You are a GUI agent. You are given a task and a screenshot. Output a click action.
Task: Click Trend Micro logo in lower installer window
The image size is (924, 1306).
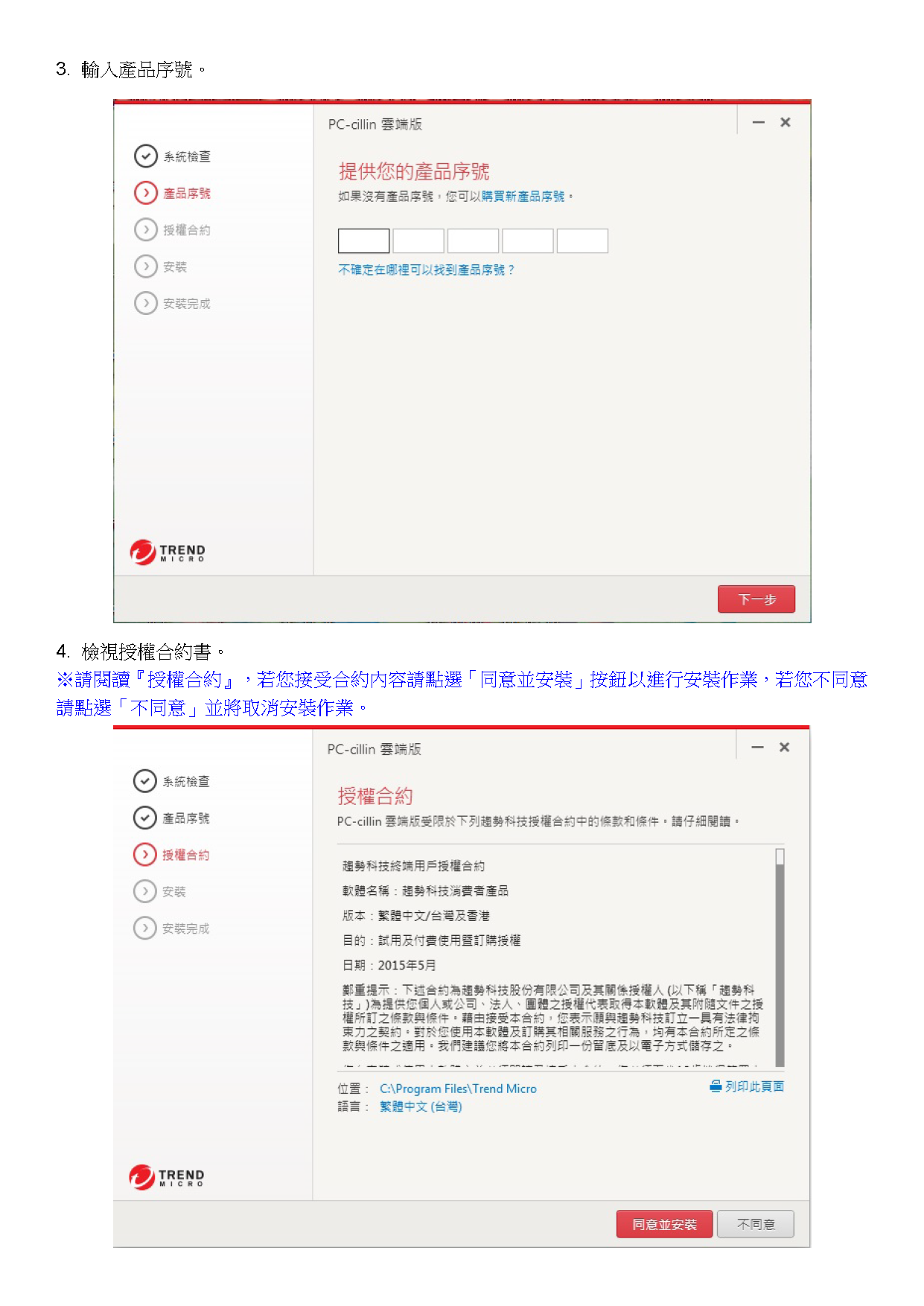tap(167, 1176)
